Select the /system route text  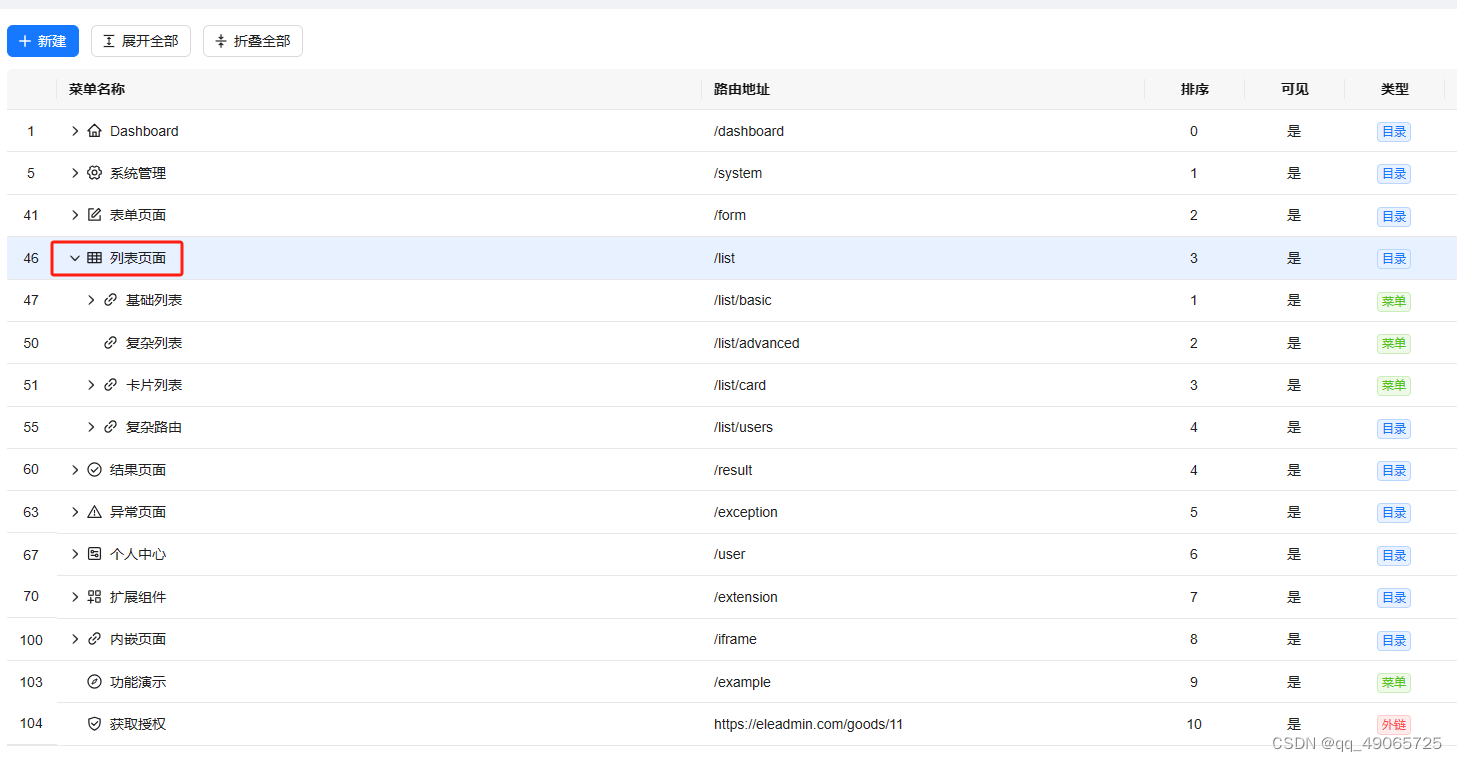[x=738, y=173]
